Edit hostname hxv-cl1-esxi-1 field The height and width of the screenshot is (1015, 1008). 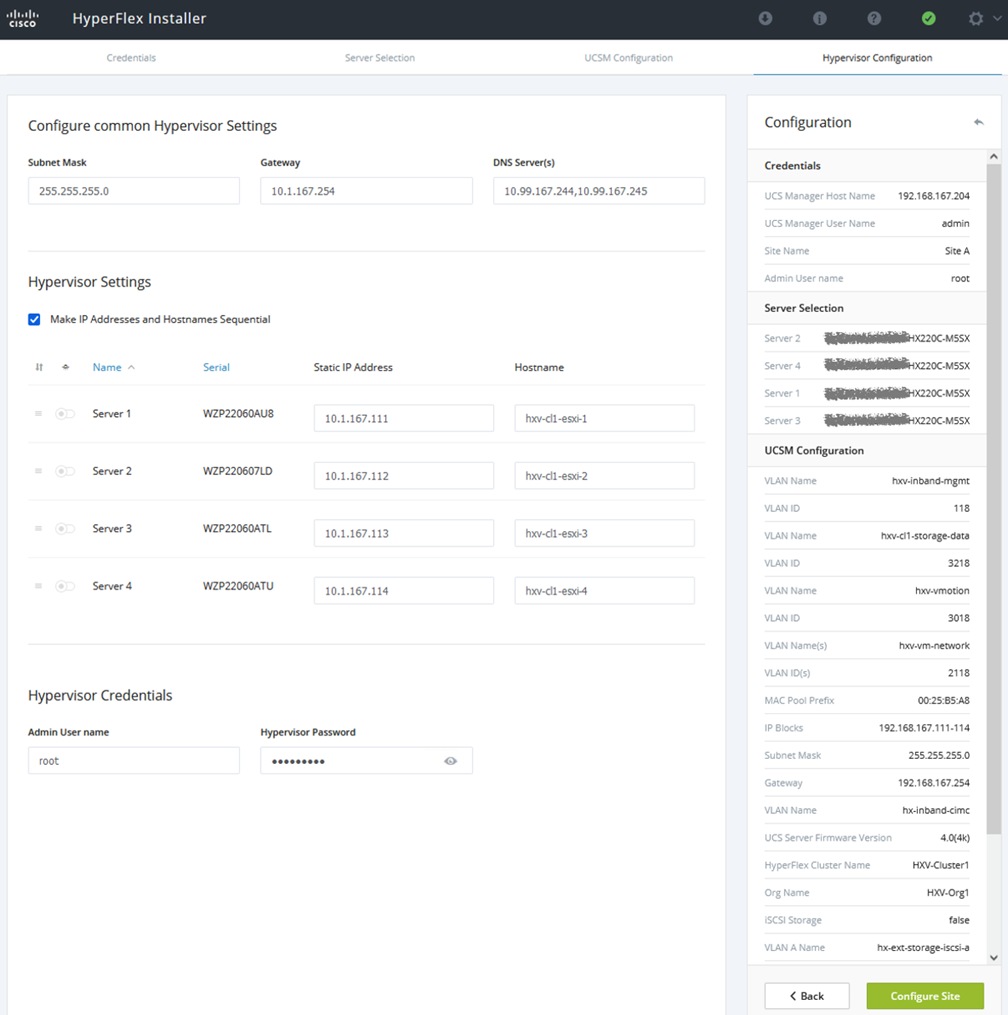point(605,418)
